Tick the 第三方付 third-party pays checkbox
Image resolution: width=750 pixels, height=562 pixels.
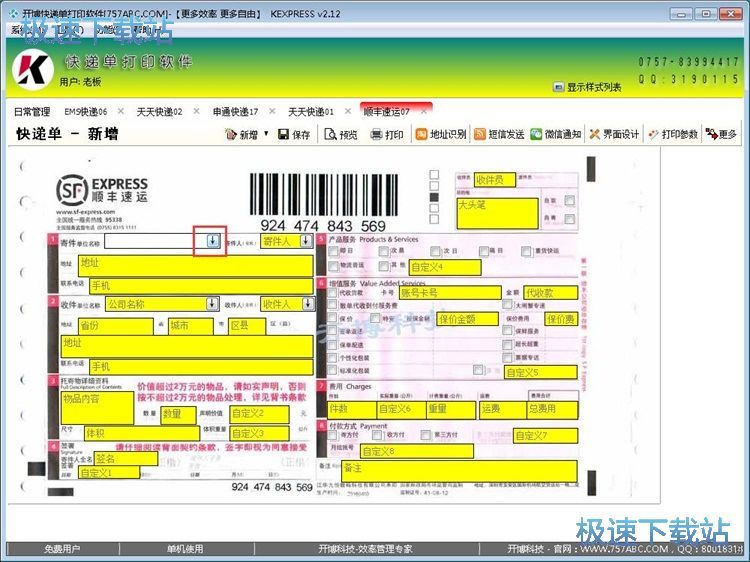click(426, 435)
